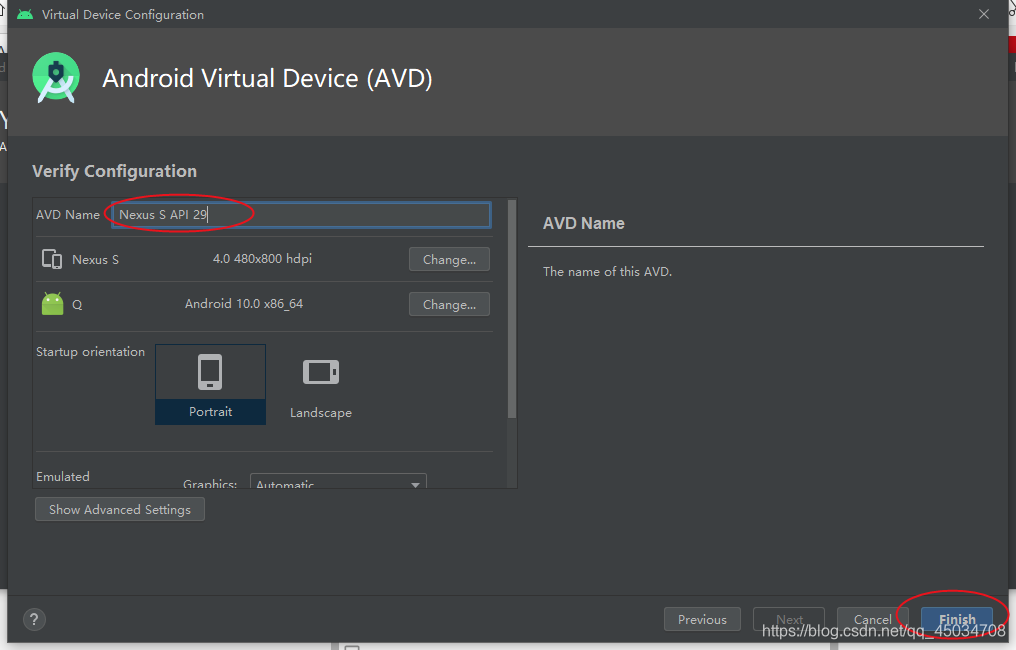Click the Nexus S device icon
This screenshot has height=650, width=1016.
[52, 259]
